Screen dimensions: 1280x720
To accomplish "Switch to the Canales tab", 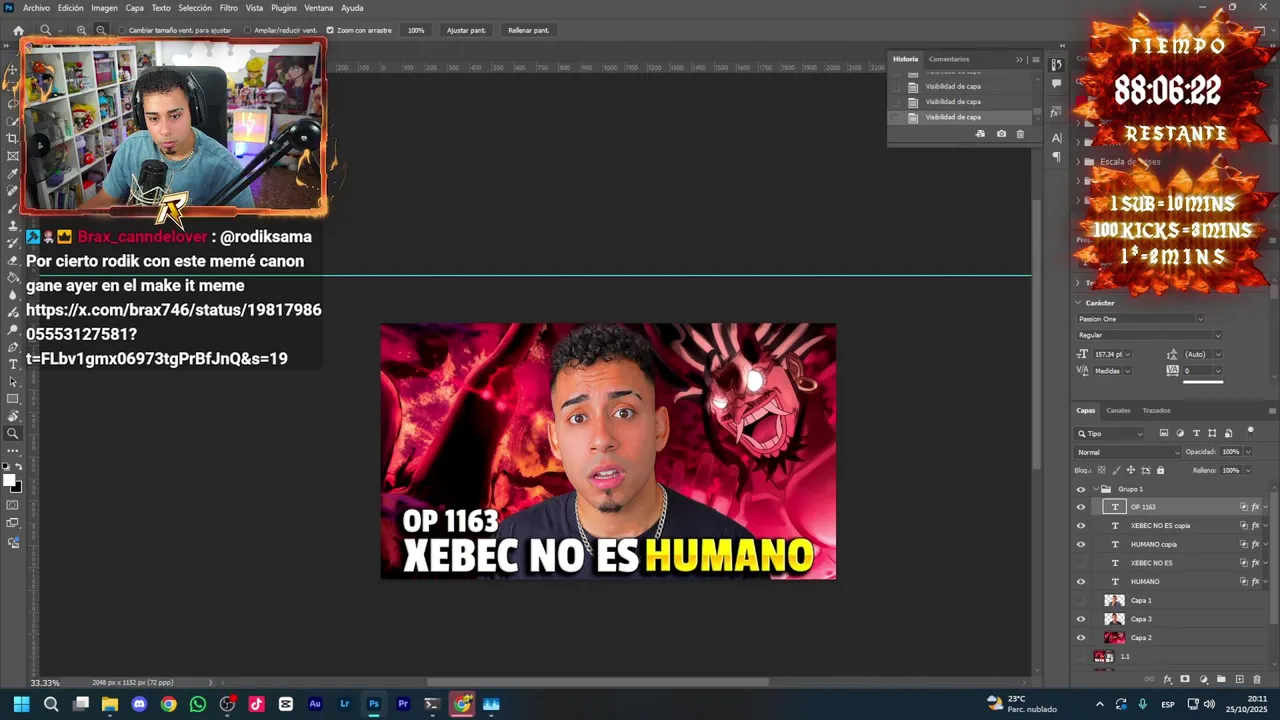I will pos(1118,411).
